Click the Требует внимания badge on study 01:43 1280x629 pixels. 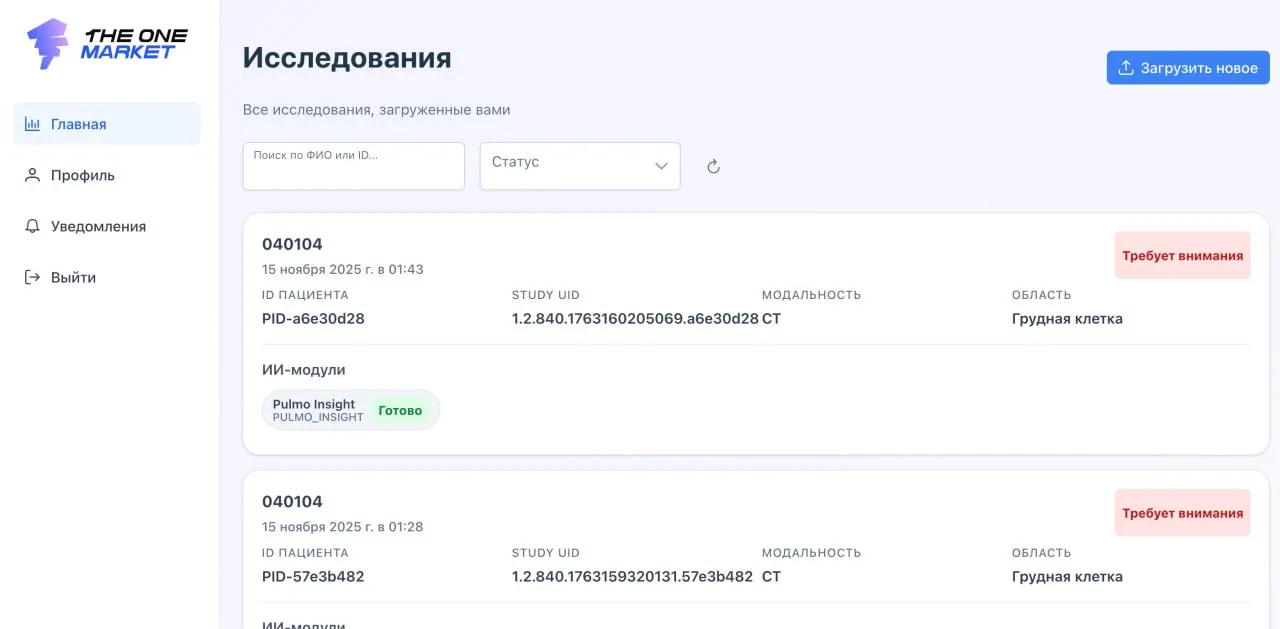click(1182, 255)
